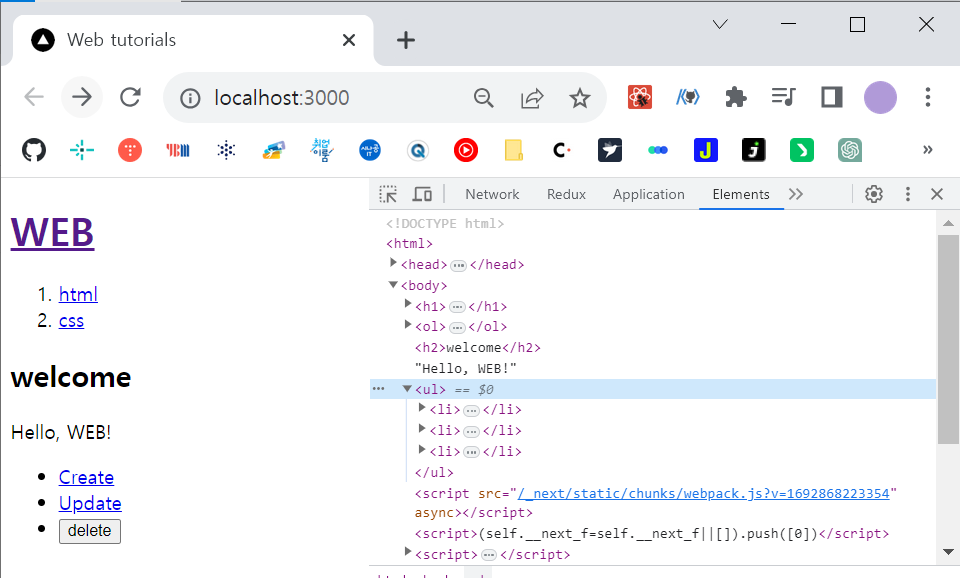View site information icon in address bar
Image resolution: width=960 pixels, height=578 pixels.
coord(190,98)
